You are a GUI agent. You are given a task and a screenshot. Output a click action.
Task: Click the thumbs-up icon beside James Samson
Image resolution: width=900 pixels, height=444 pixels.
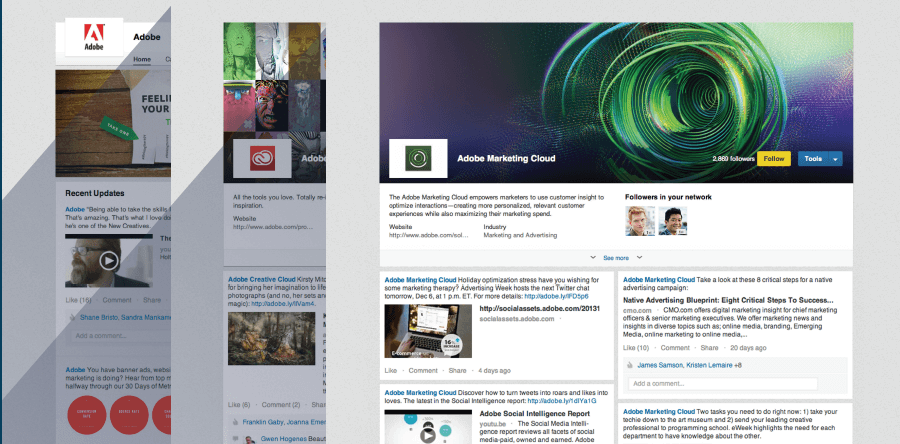630,367
